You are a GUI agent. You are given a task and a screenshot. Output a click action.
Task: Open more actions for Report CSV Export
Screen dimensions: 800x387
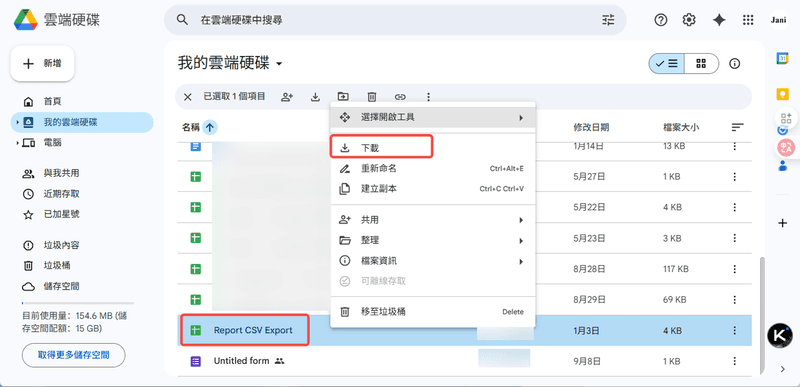pos(735,330)
